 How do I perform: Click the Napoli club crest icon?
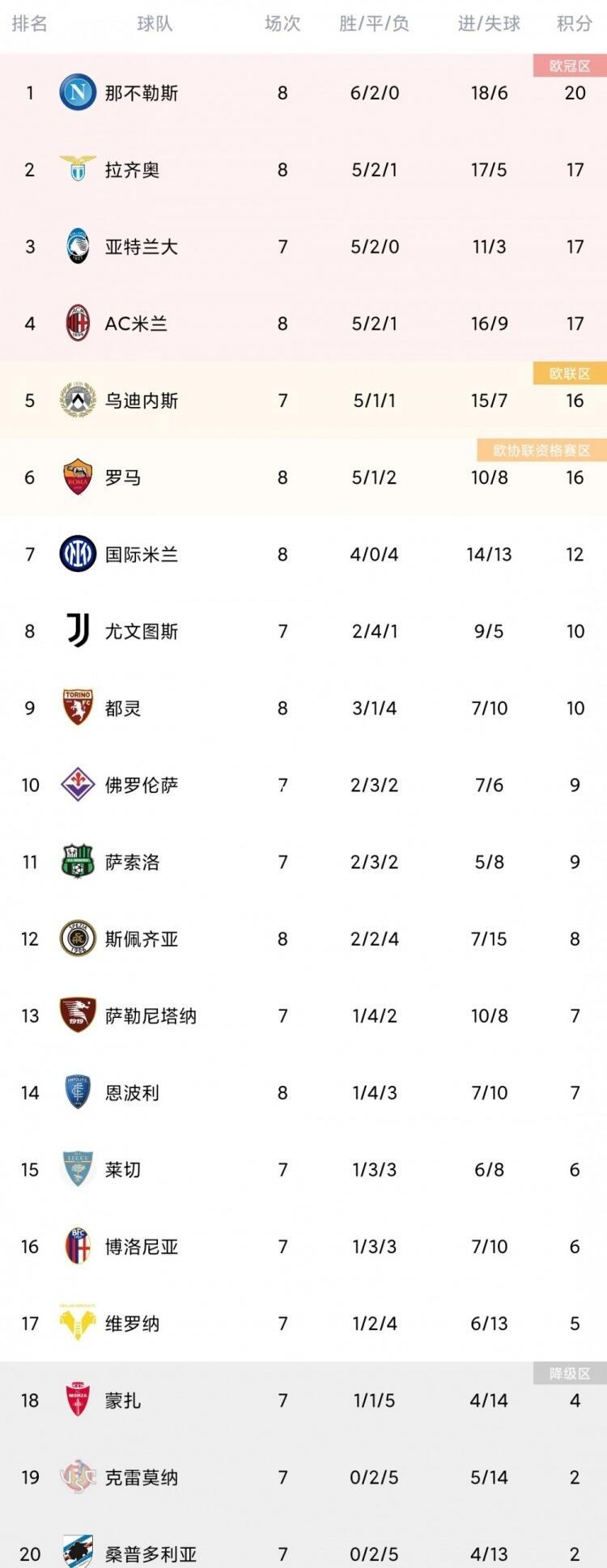tap(78, 92)
